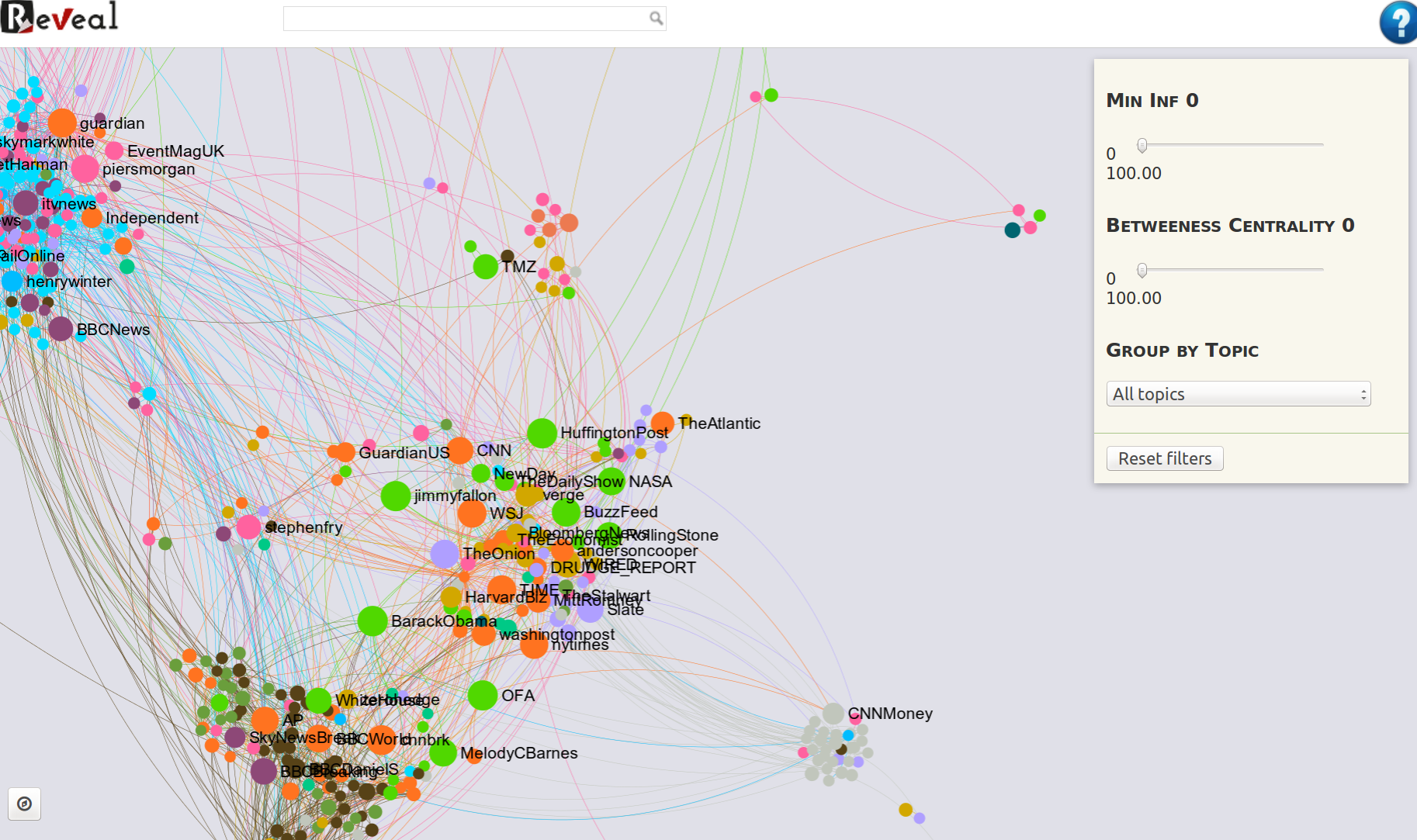This screenshot has height=840, width=1417.
Task: Click the andersoncooper label
Action: (x=637, y=551)
